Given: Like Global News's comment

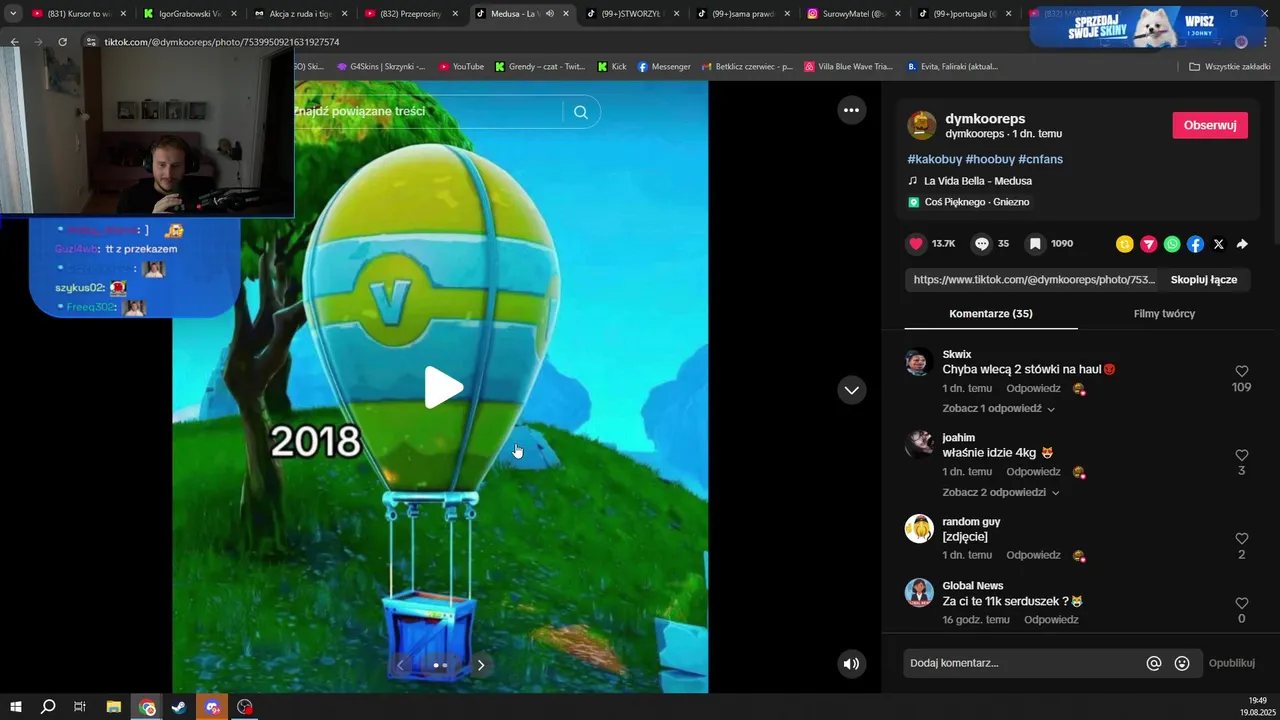Looking at the screenshot, I should coord(1242,603).
